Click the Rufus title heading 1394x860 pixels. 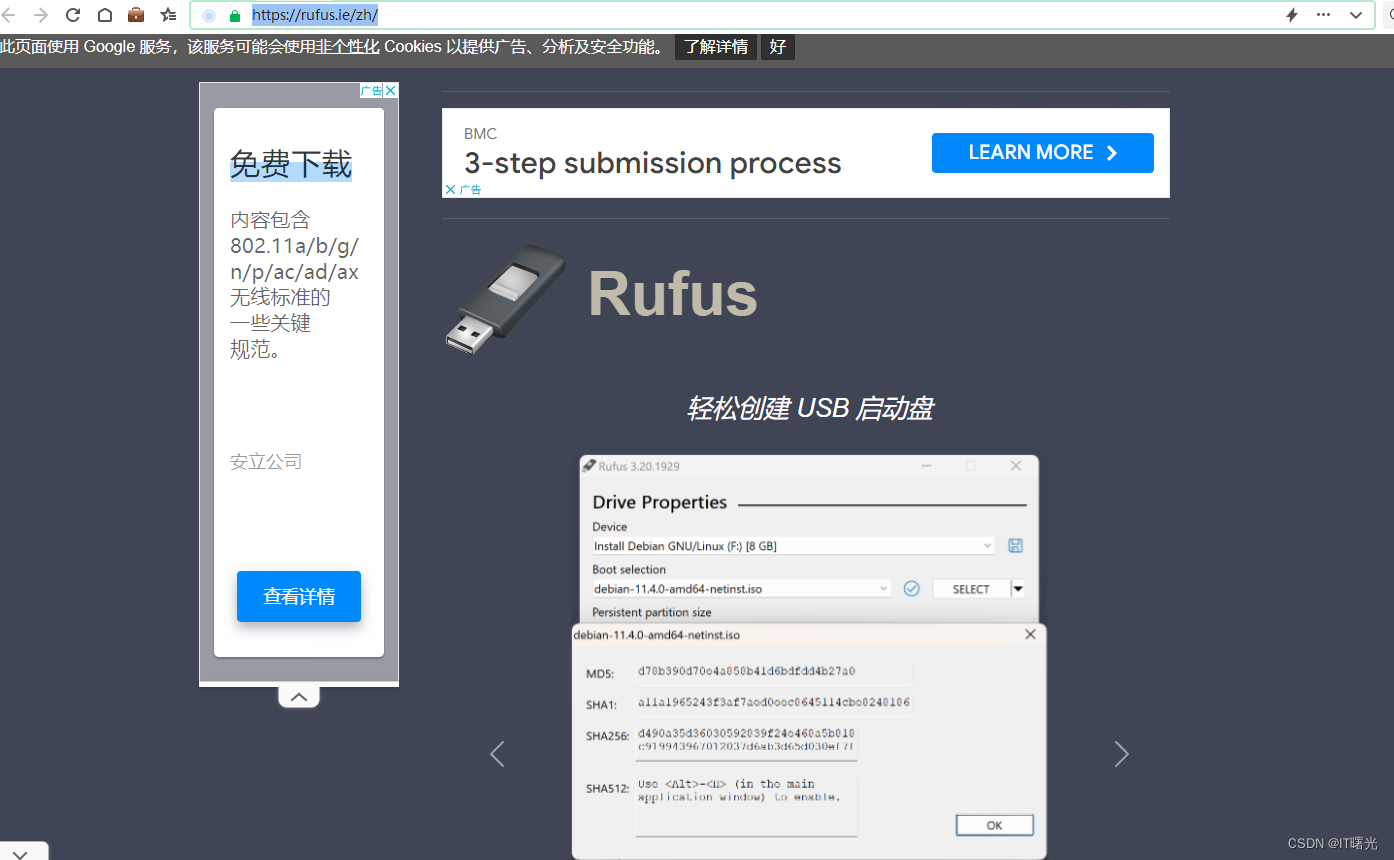[673, 294]
